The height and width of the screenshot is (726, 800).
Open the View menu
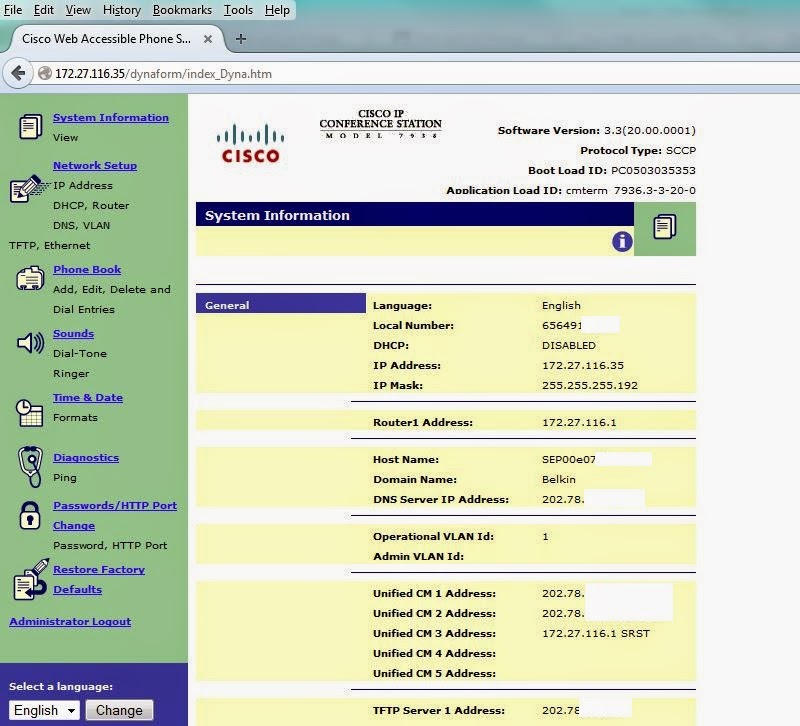78,10
